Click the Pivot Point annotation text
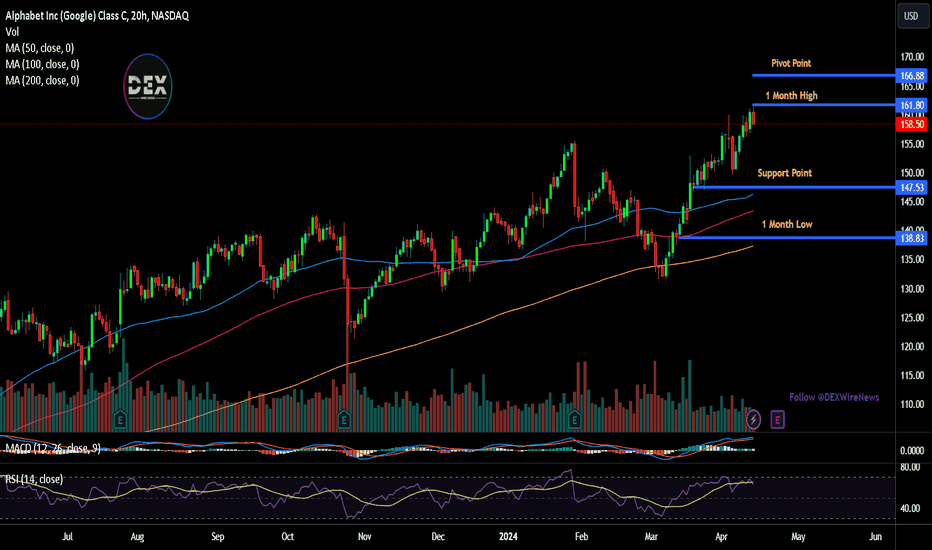The width and height of the screenshot is (932, 550). point(791,63)
